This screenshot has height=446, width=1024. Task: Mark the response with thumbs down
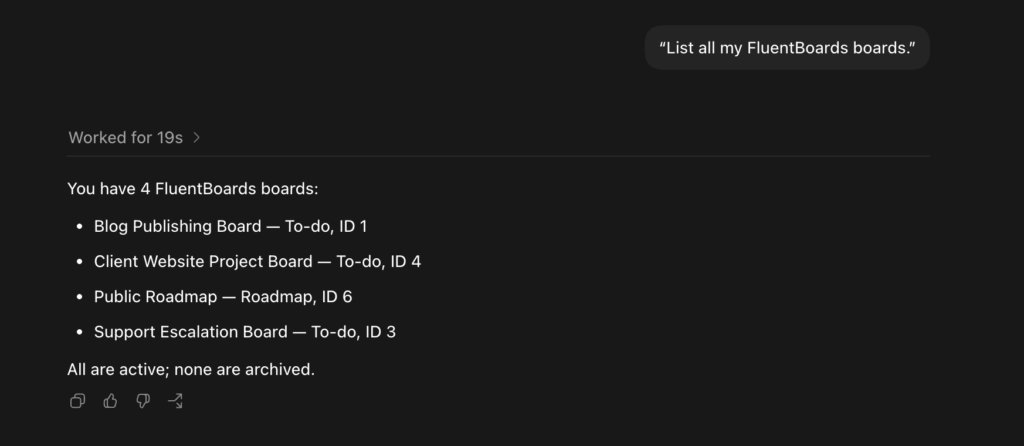[x=143, y=401]
